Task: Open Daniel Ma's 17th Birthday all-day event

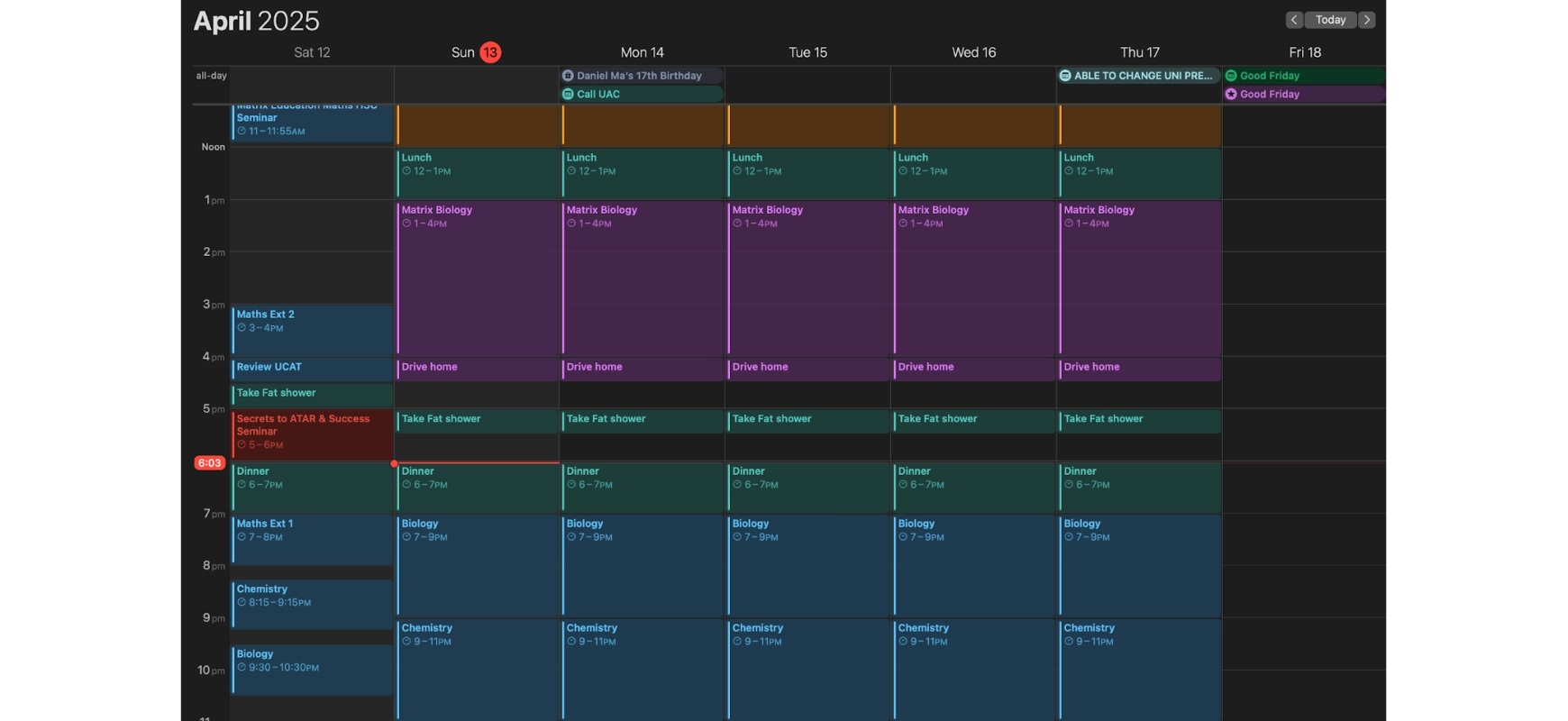Action: (642, 76)
